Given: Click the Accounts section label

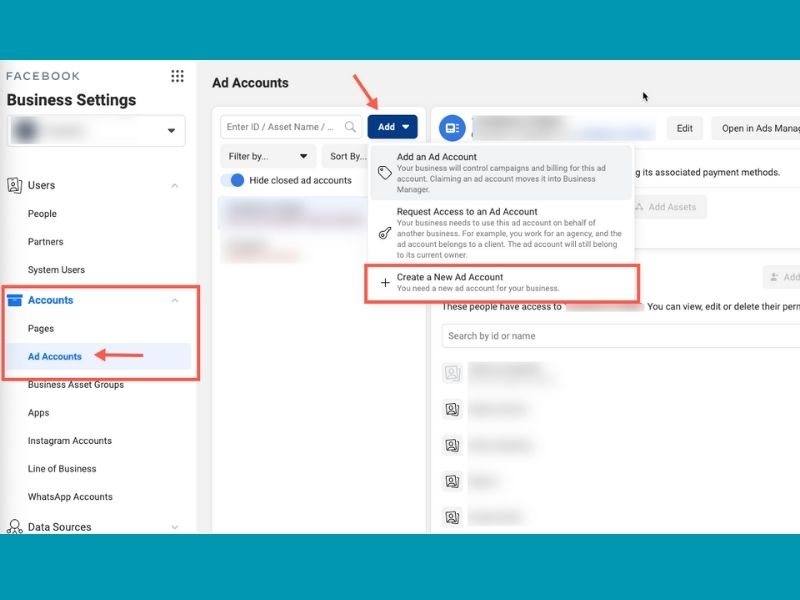Looking at the screenshot, I should pos(51,300).
